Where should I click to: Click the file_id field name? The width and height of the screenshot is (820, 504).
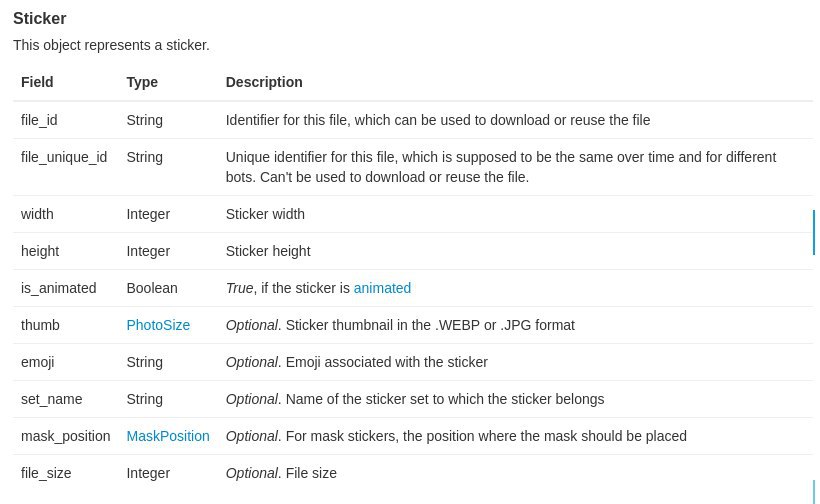pyautogui.click(x=39, y=120)
